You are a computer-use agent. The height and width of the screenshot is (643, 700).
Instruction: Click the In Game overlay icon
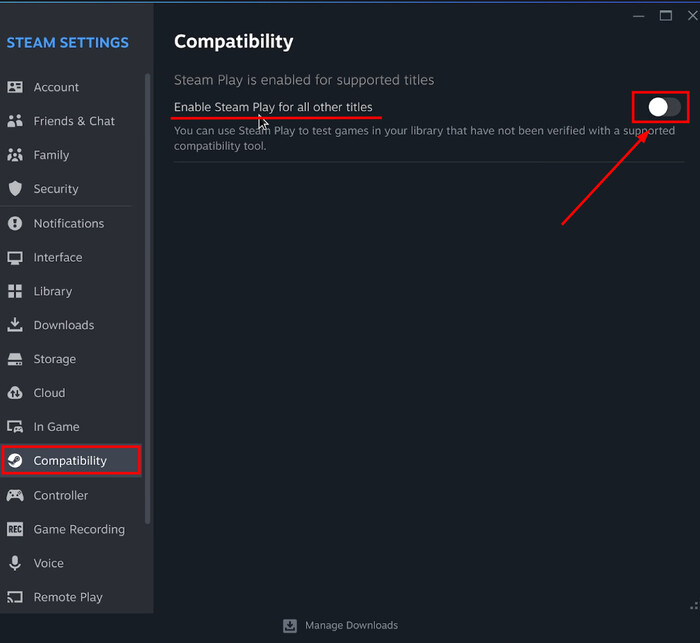coord(15,427)
